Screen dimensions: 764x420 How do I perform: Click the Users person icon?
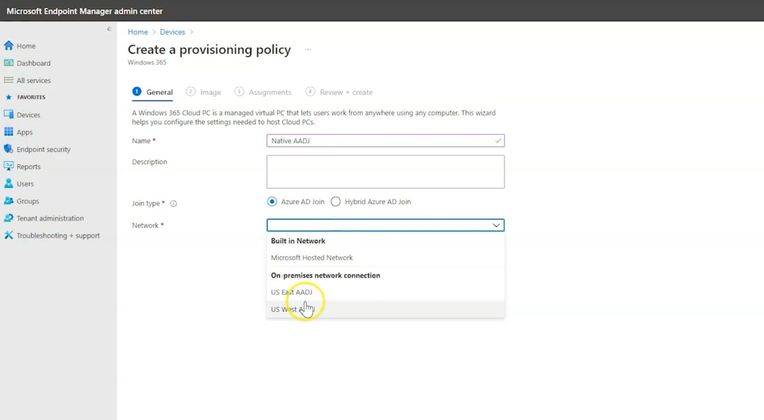[8, 184]
